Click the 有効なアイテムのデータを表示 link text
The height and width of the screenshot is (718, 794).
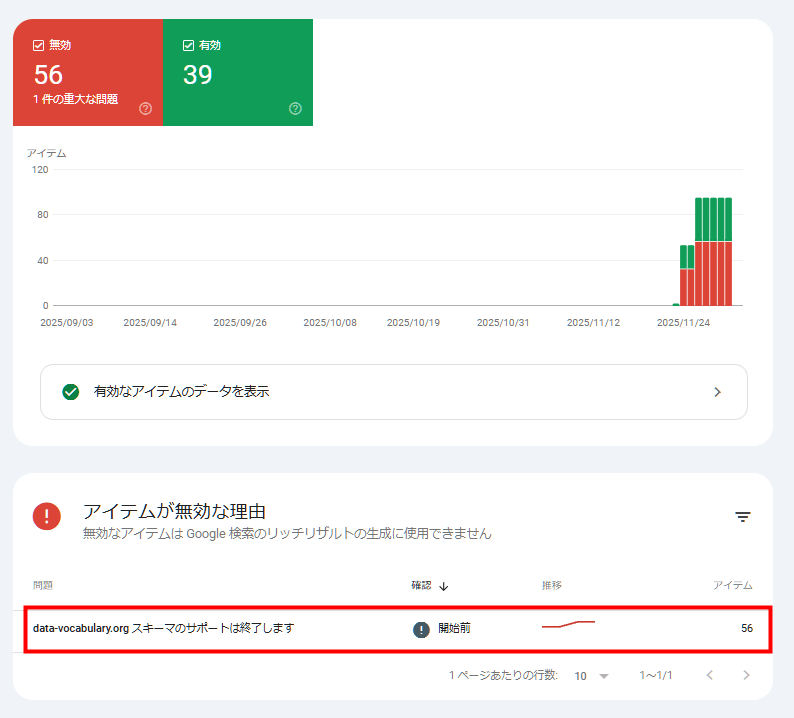click(181, 392)
